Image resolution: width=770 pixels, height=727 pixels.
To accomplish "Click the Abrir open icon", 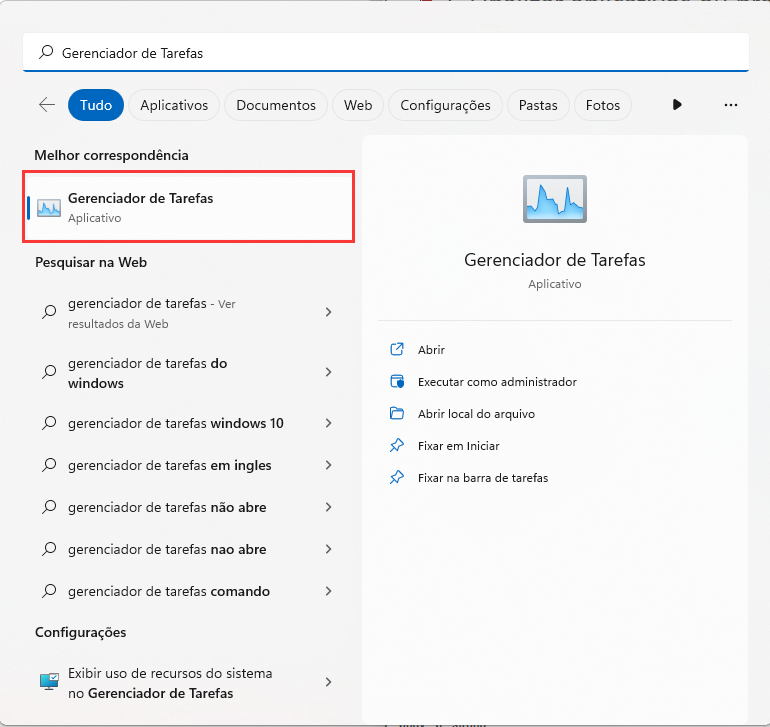I will coord(397,349).
